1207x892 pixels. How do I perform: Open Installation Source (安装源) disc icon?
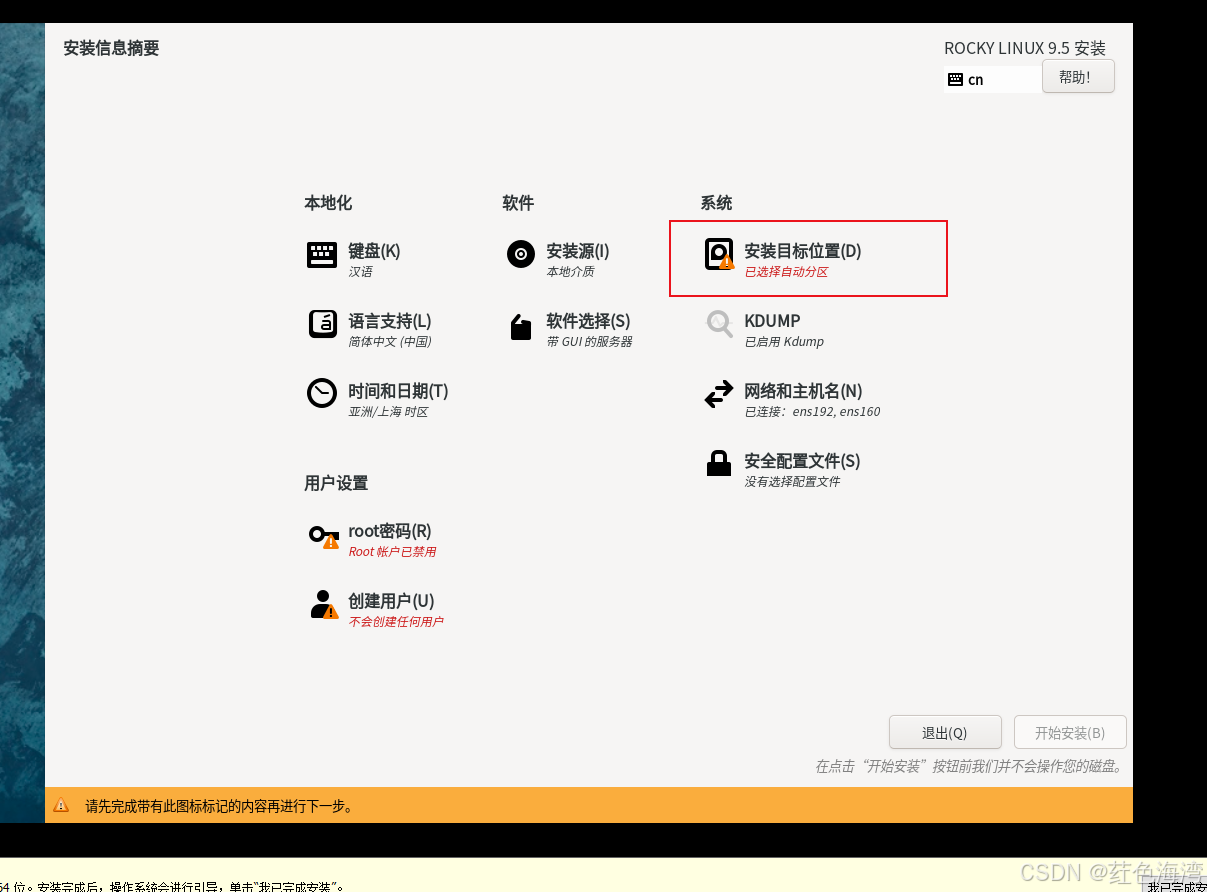click(521, 254)
